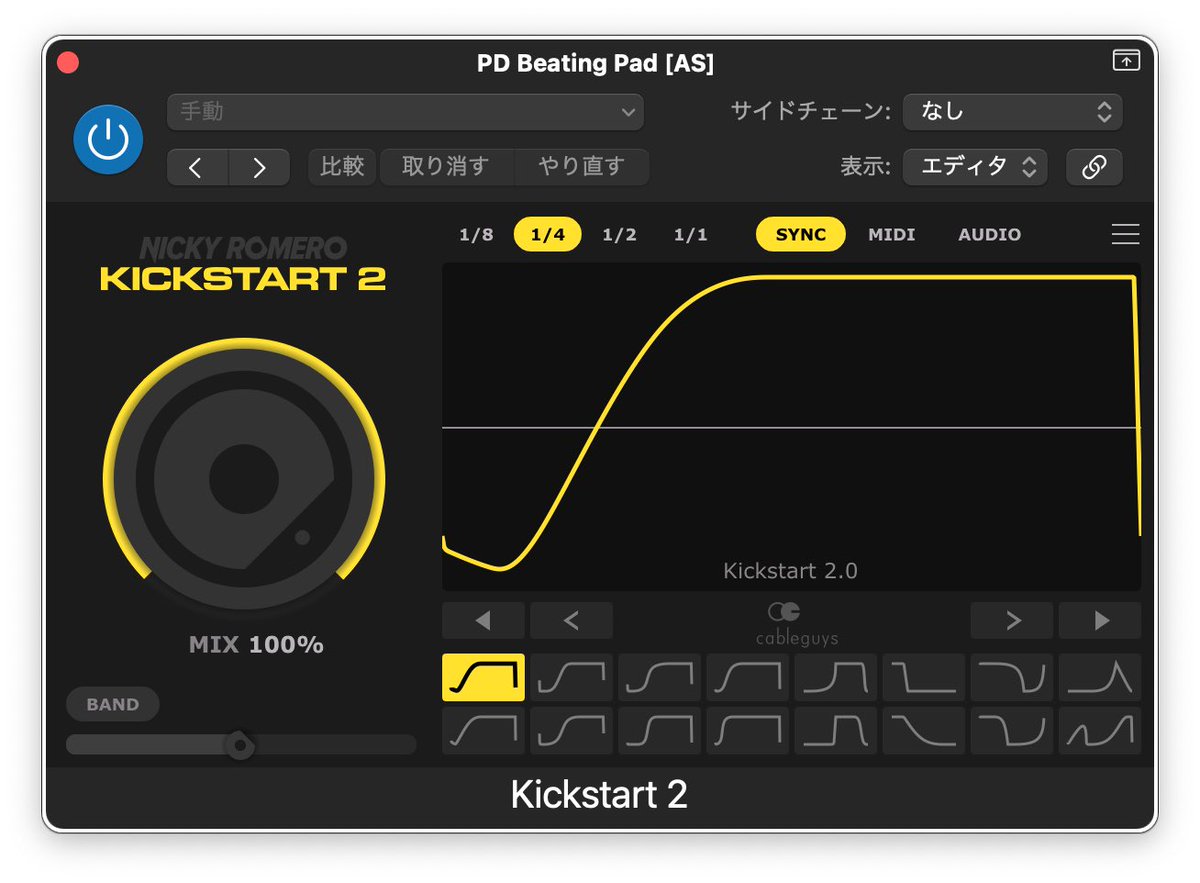Select top row third curve preset

(659, 678)
